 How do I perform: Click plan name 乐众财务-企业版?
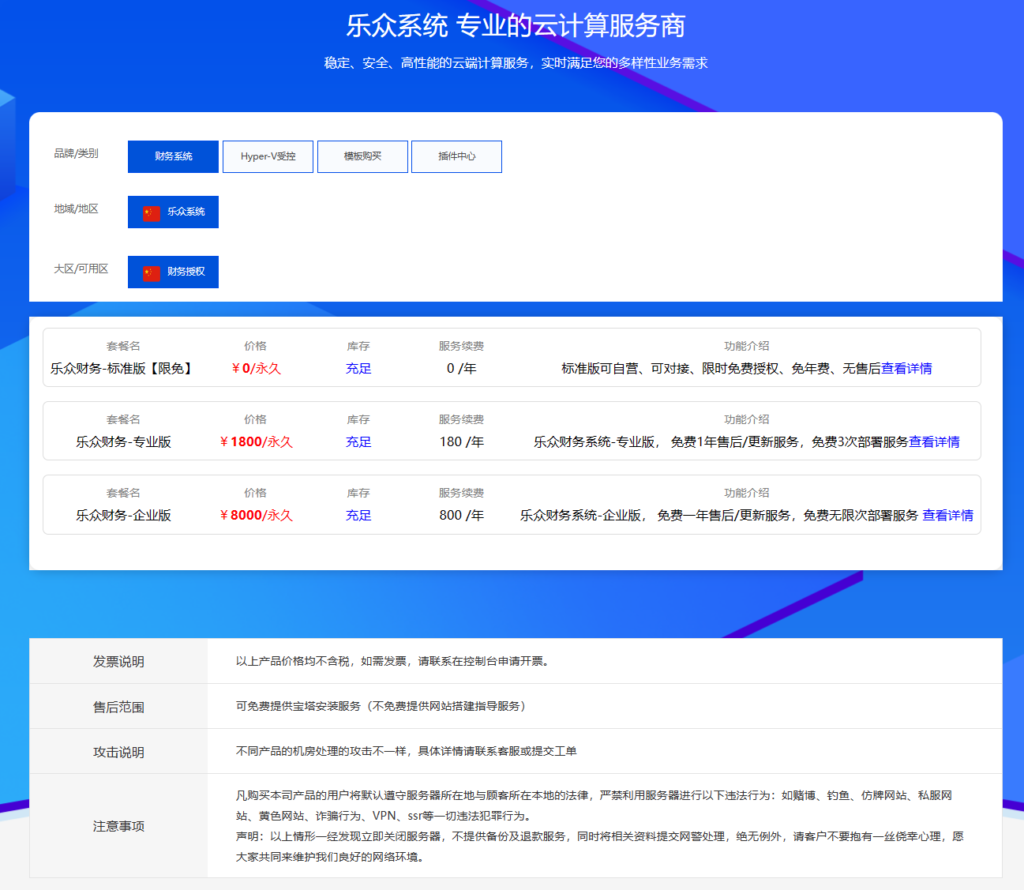(123, 515)
